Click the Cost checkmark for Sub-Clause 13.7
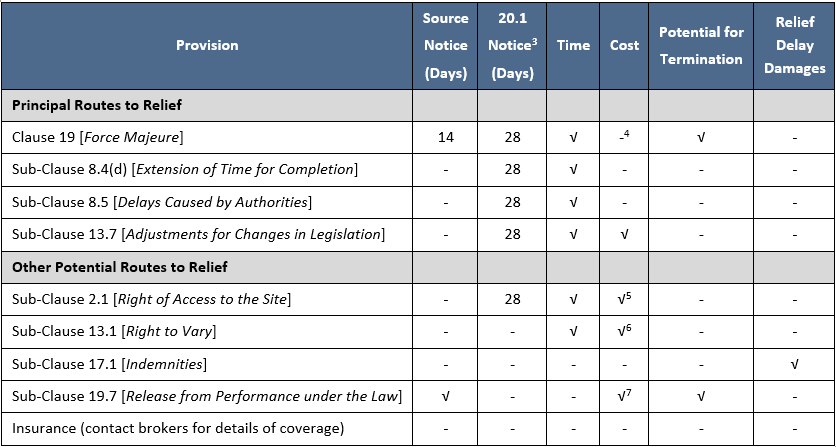 tap(624, 235)
